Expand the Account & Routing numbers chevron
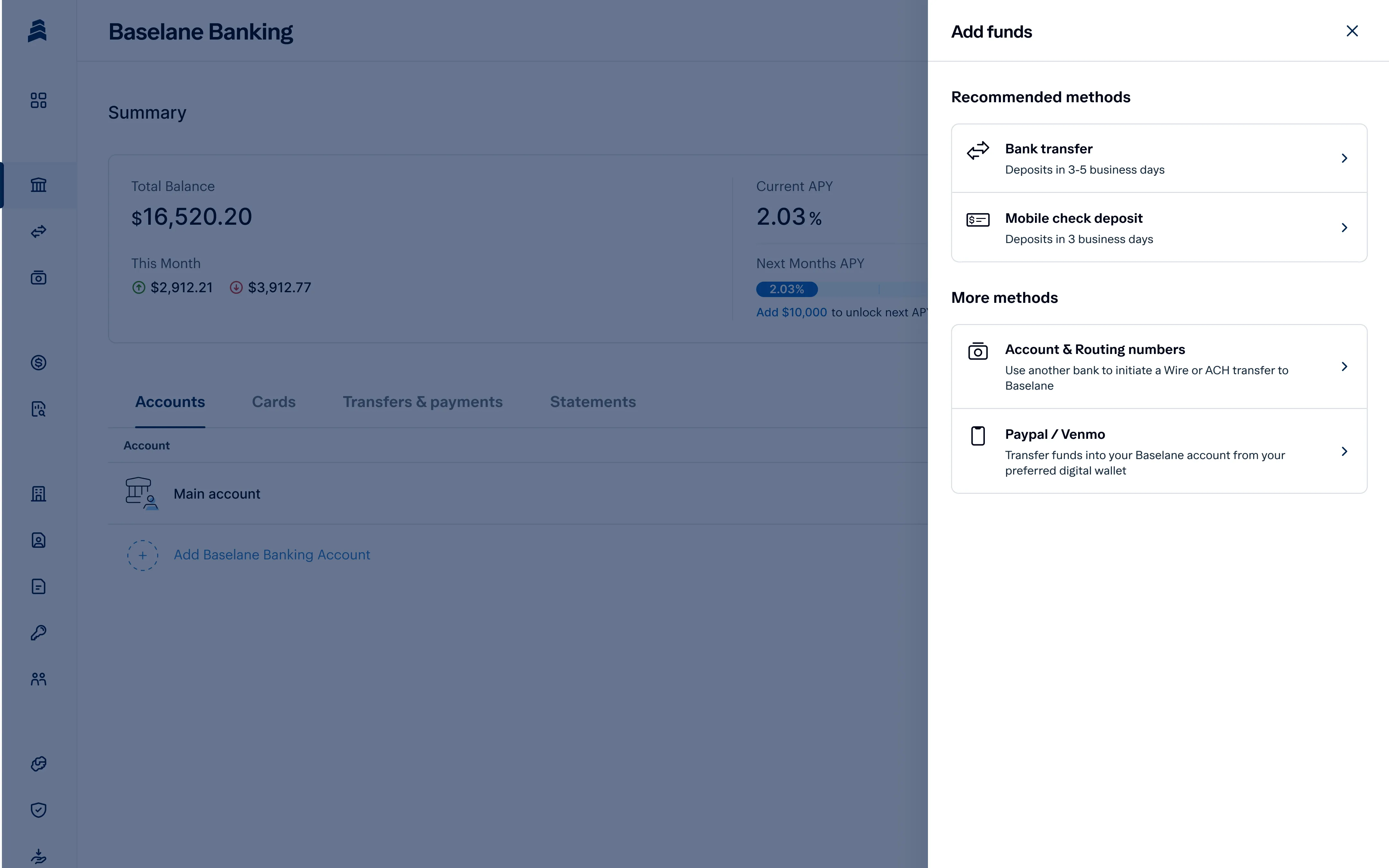 tap(1344, 366)
